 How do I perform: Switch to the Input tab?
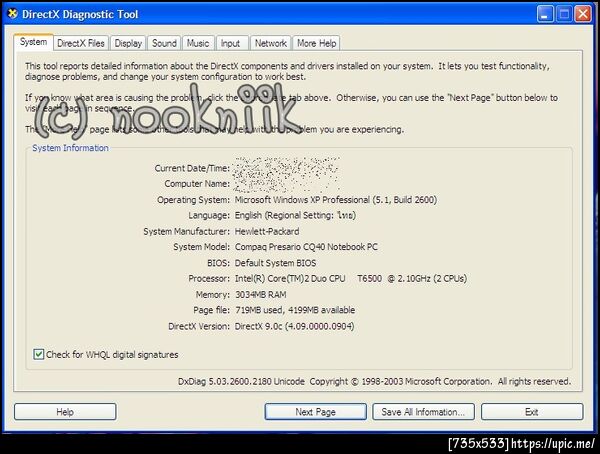[x=230, y=43]
